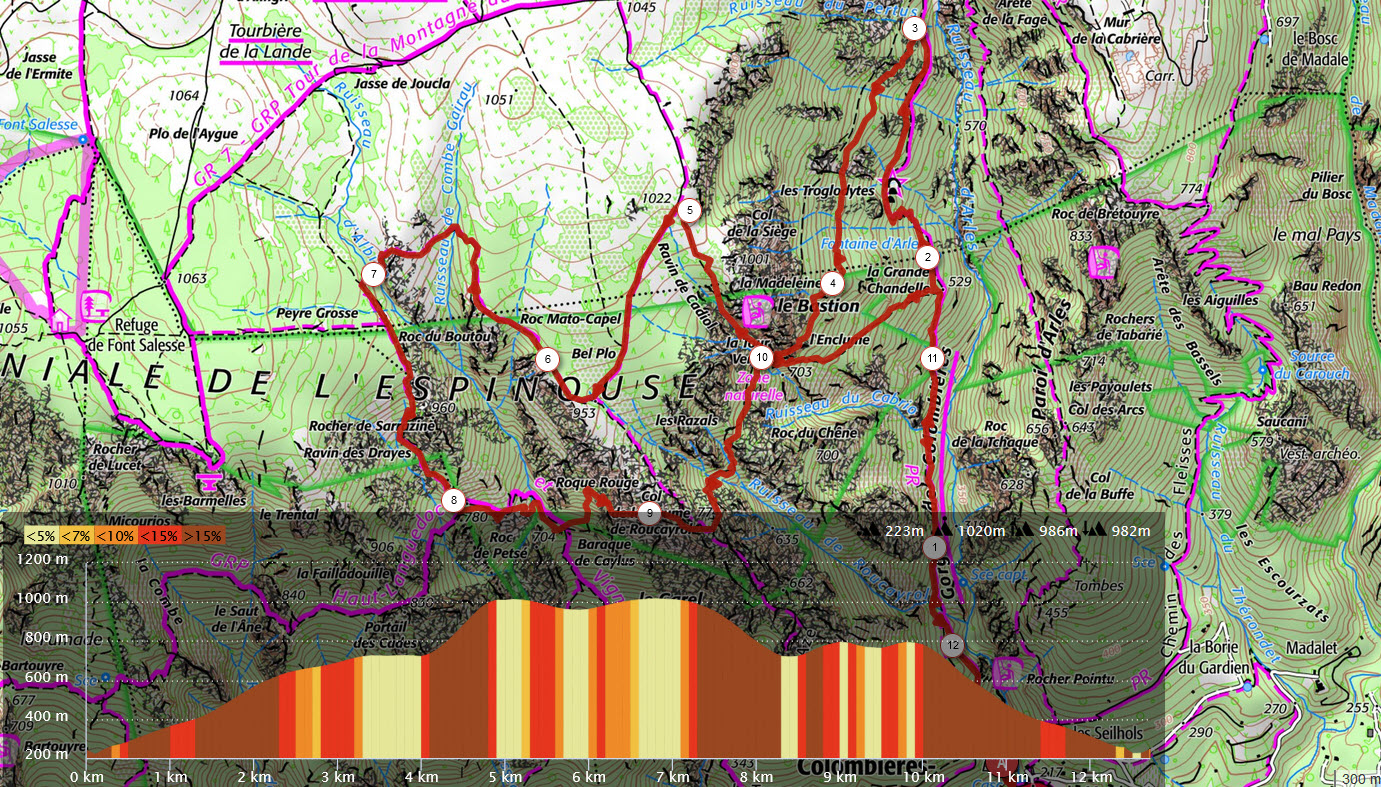Click gray waypoint marker 12 over the profile
Image resolution: width=1381 pixels, height=787 pixels.
952,645
